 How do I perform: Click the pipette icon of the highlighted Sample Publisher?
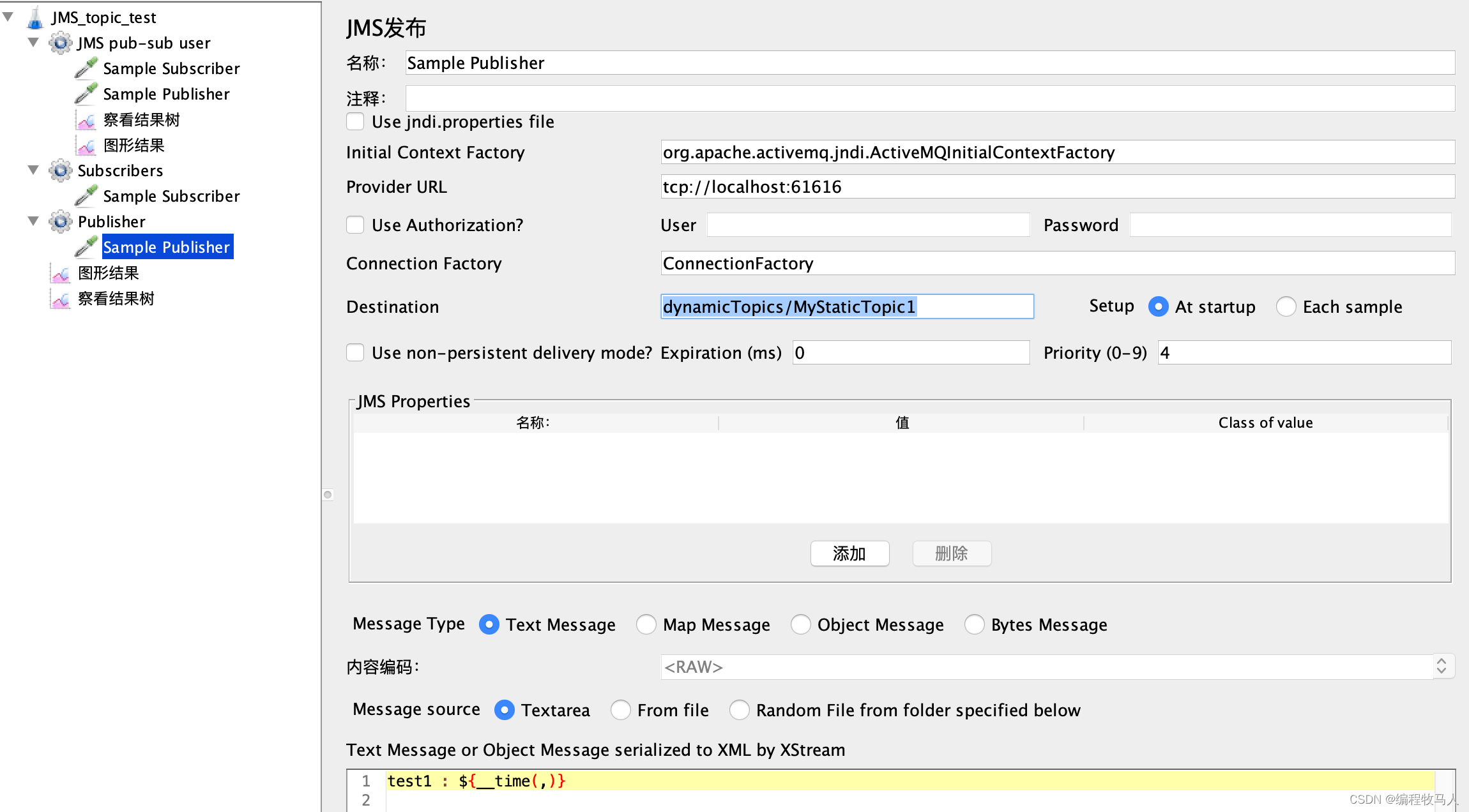(86, 247)
